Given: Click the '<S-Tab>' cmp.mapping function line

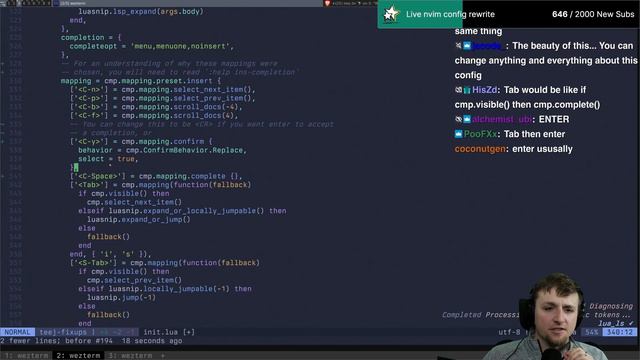Looking at the screenshot, I should [x=164, y=263].
